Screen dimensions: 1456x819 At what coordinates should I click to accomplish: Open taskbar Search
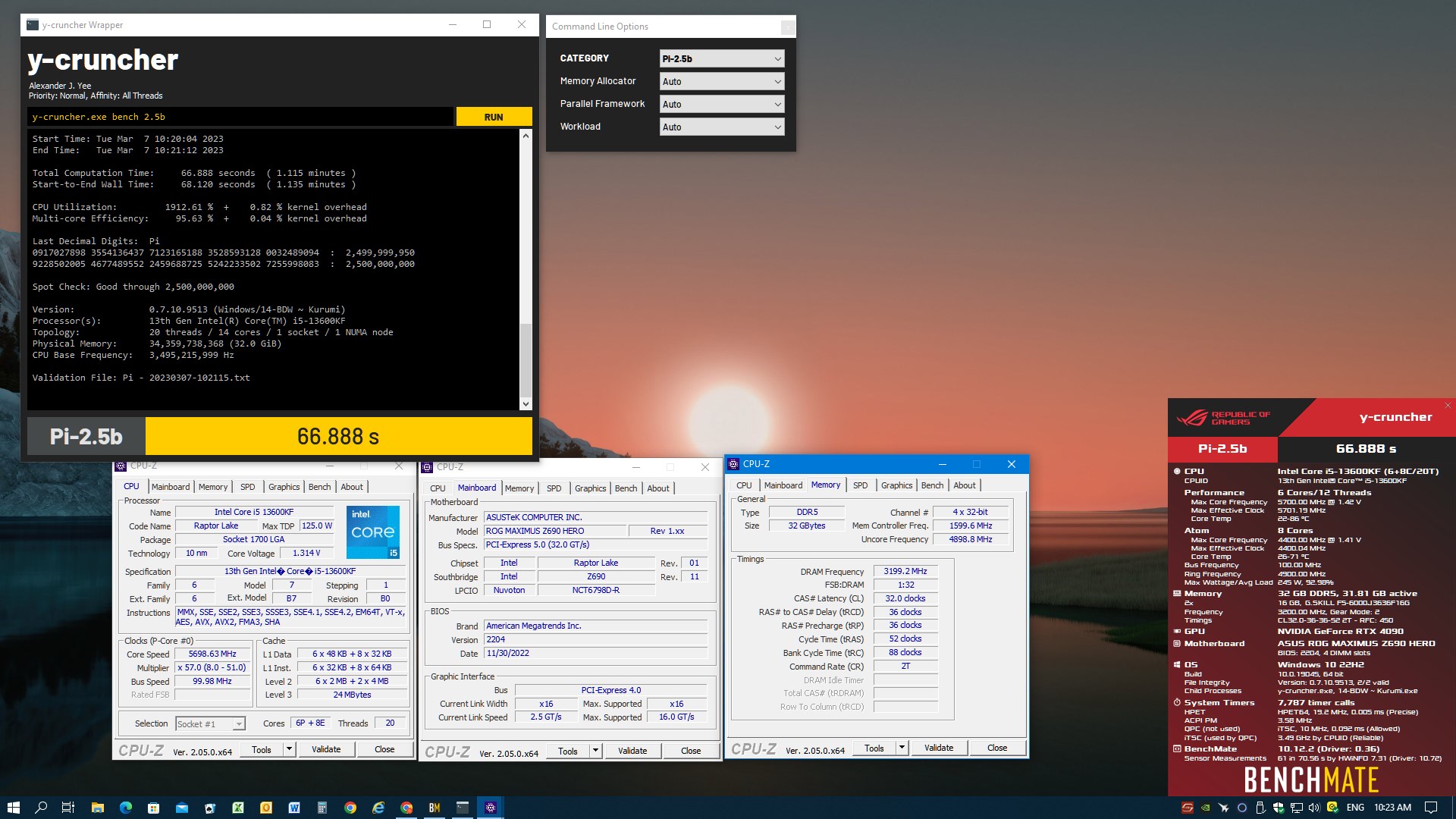[x=41, y=808]
